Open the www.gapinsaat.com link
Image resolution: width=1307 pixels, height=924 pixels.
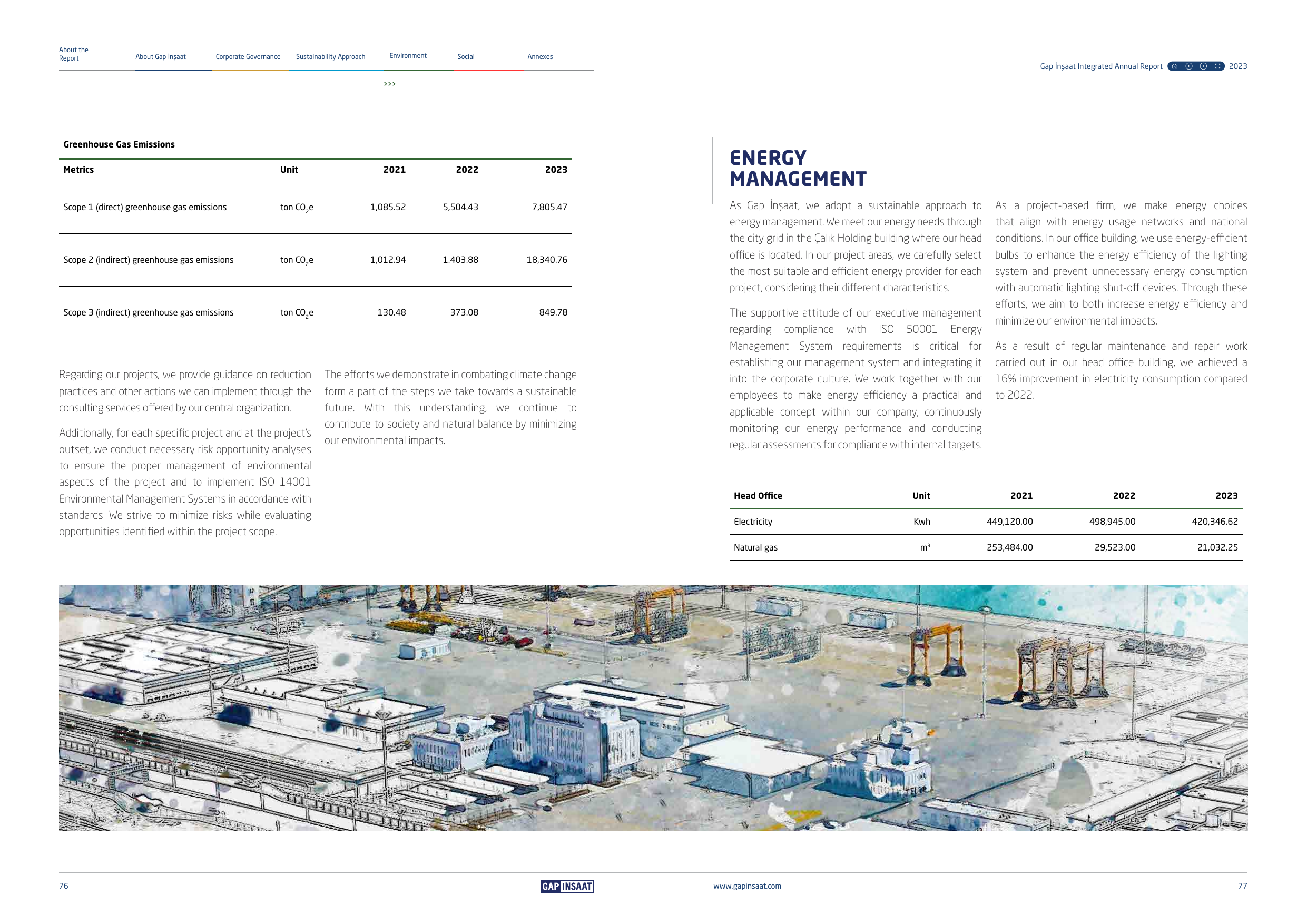(x=747, y=886)
